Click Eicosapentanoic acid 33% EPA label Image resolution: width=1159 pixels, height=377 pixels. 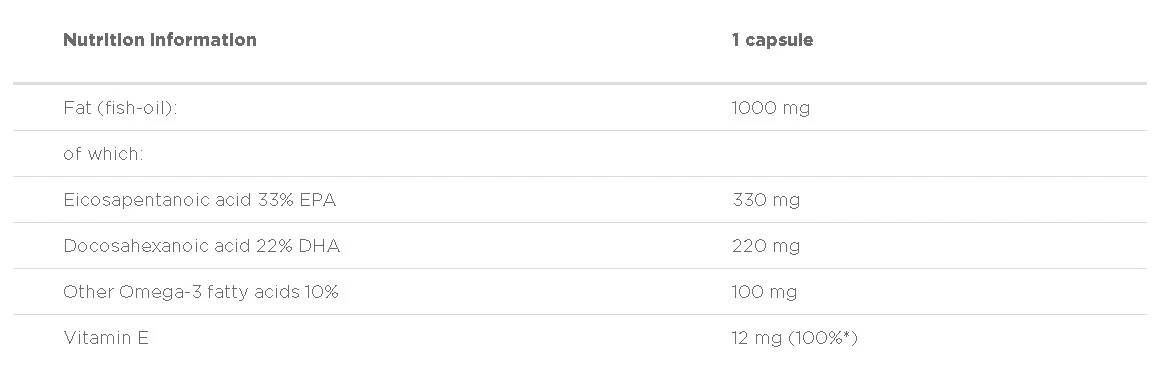[200, 200]
